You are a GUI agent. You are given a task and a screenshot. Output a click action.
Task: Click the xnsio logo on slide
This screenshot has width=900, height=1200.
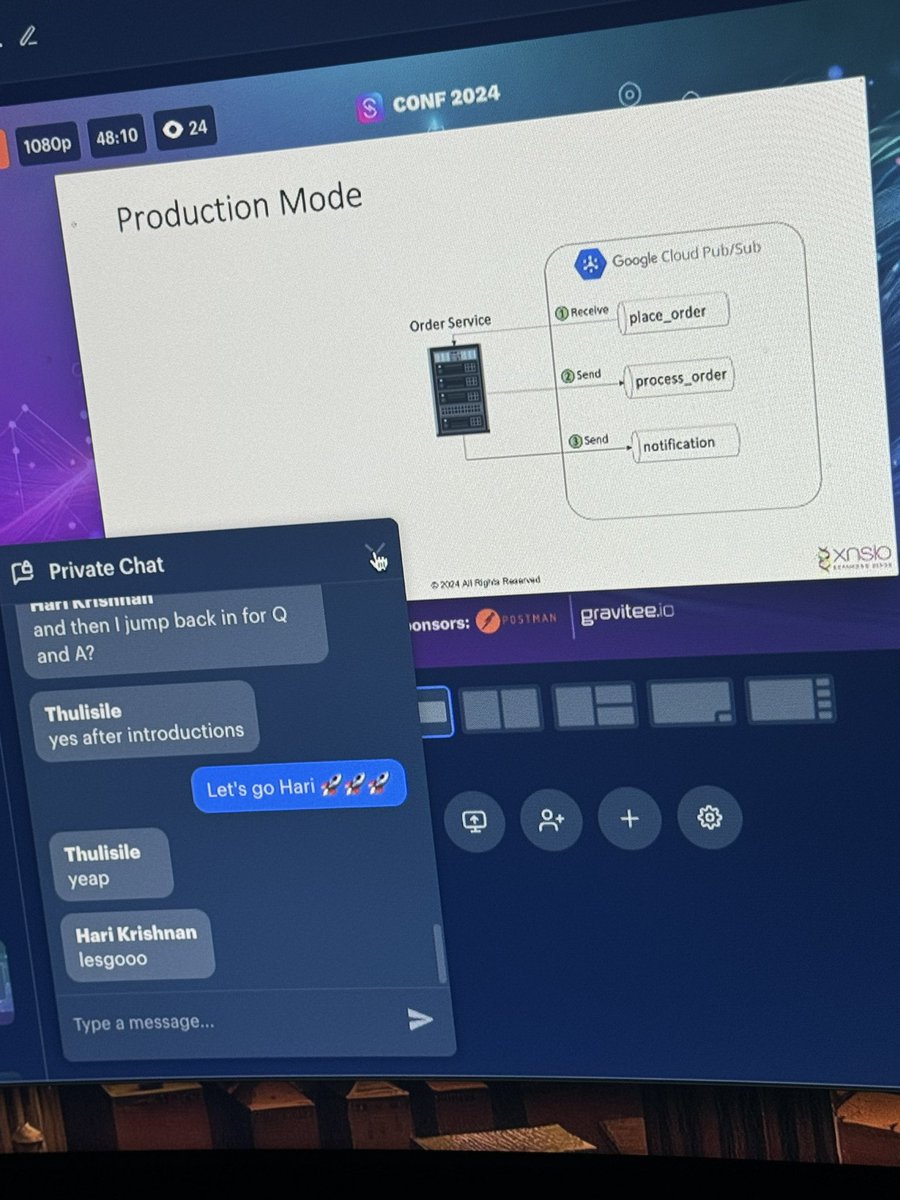(x=854, y=557)
